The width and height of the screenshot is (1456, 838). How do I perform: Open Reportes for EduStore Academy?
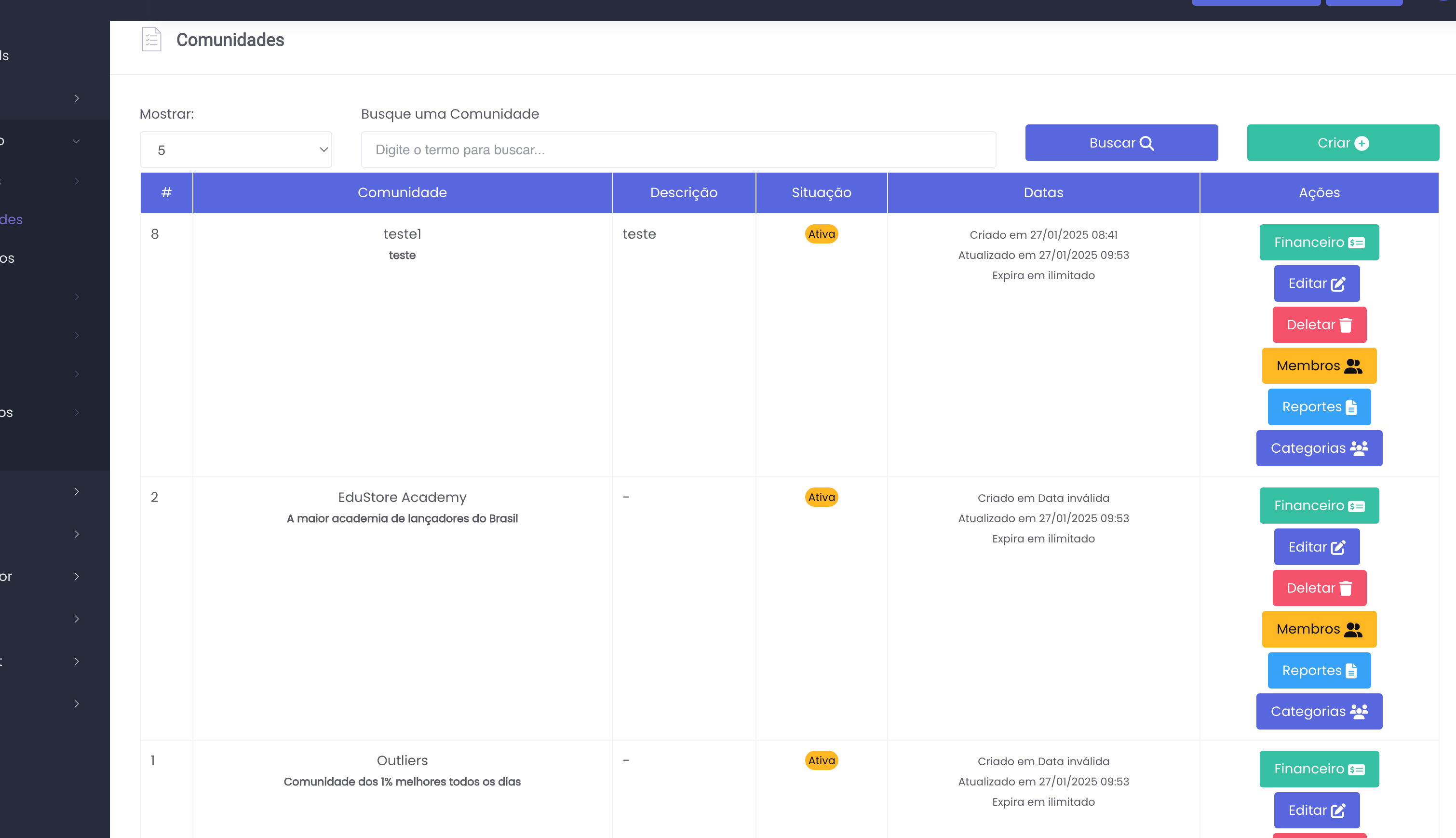pyautogui.click(x=1319, y=671)
